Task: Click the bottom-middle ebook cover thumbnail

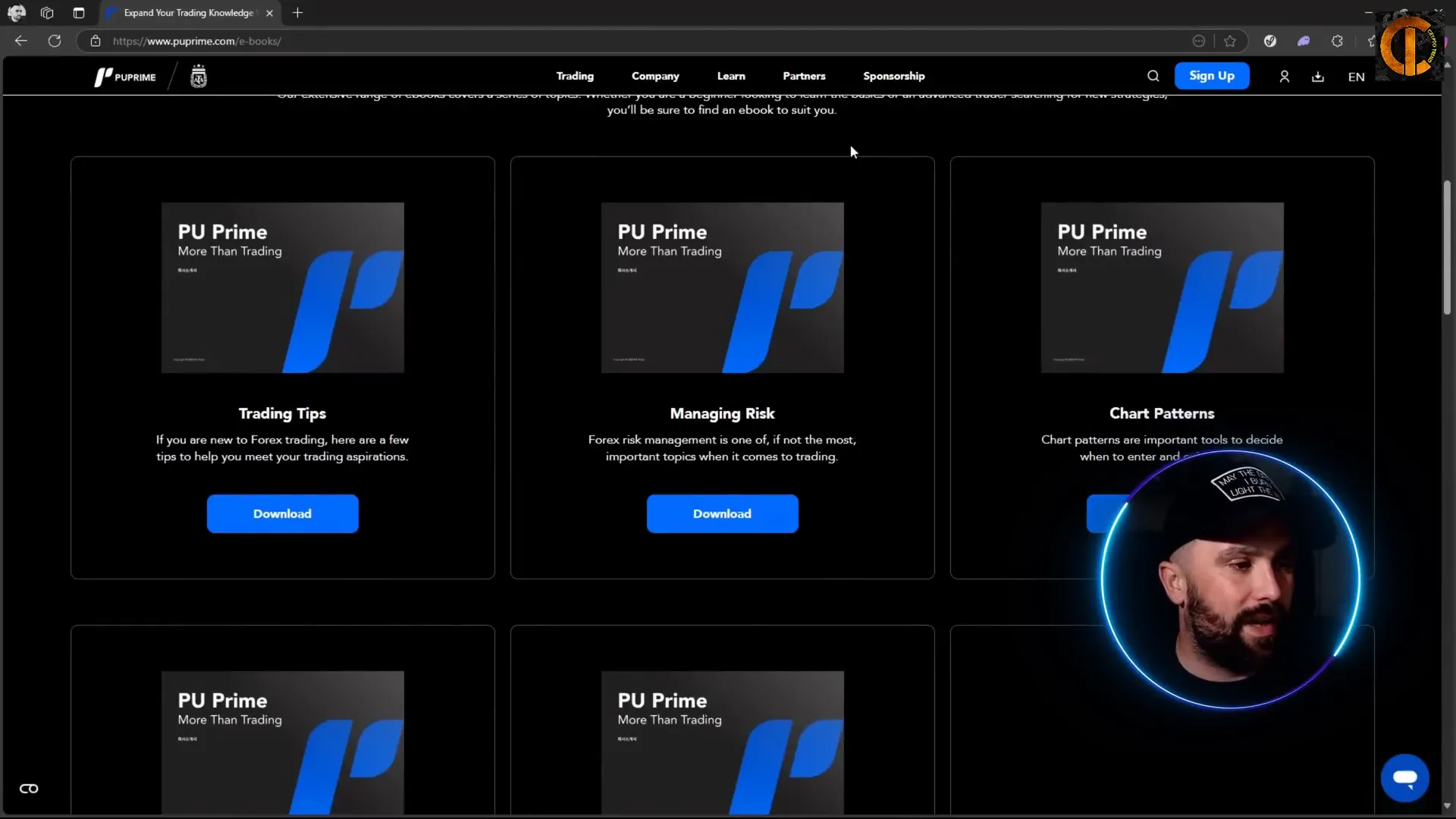Action: click(x=722, y=742)
